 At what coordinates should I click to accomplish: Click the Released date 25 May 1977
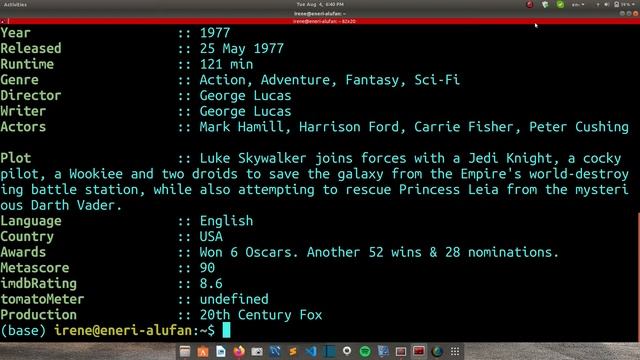pos(242,49)
